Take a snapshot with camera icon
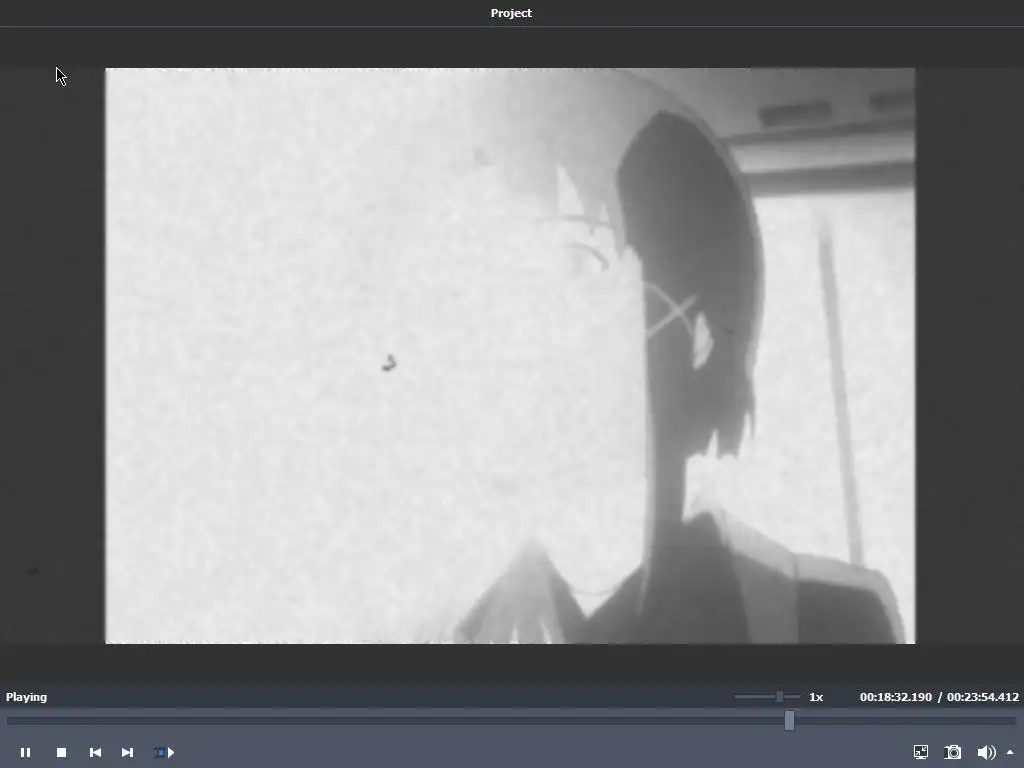Image resolution: width=1024 pixels, height=768 pixels. (x=953, y=752)
